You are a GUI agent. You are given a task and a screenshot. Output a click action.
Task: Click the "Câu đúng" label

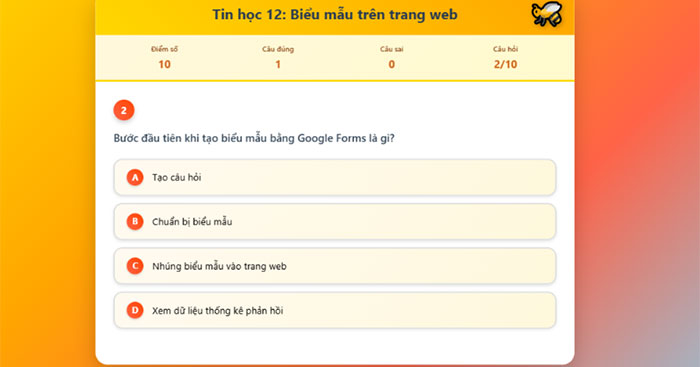click(x=278, y=49)
